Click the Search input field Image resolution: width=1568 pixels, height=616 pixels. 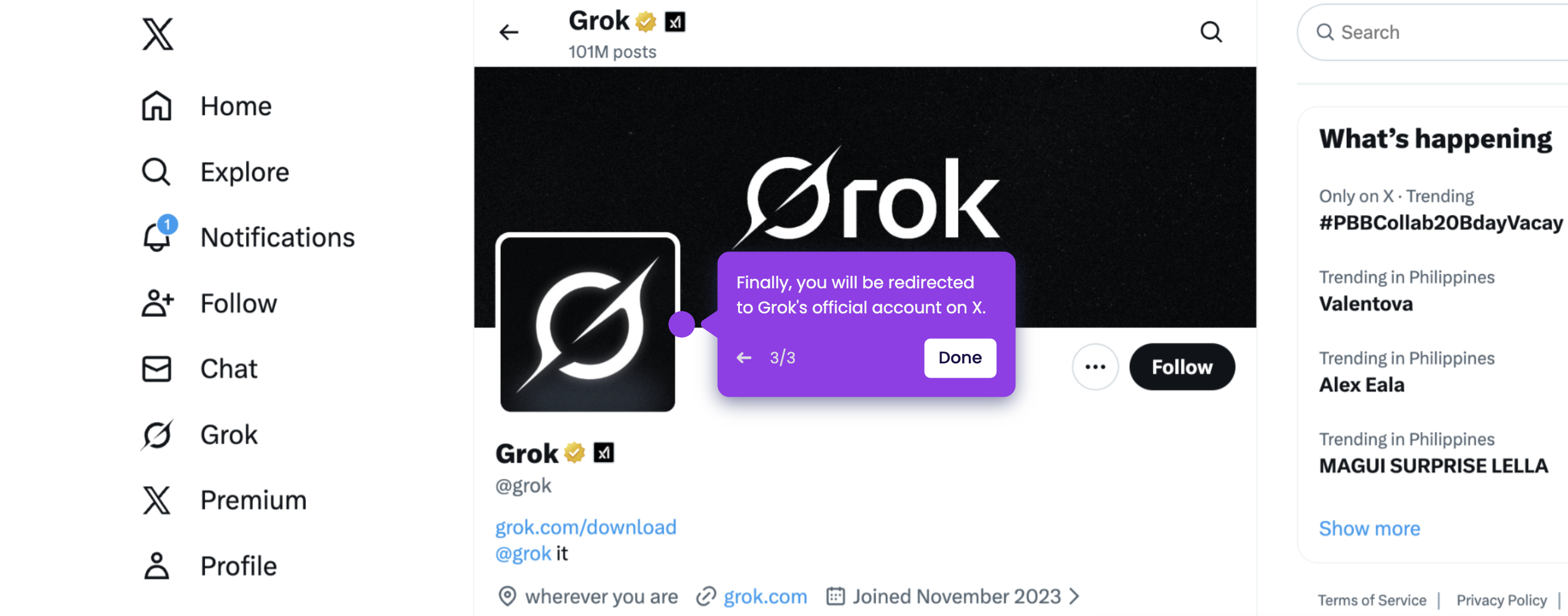tap(1433, 32)
